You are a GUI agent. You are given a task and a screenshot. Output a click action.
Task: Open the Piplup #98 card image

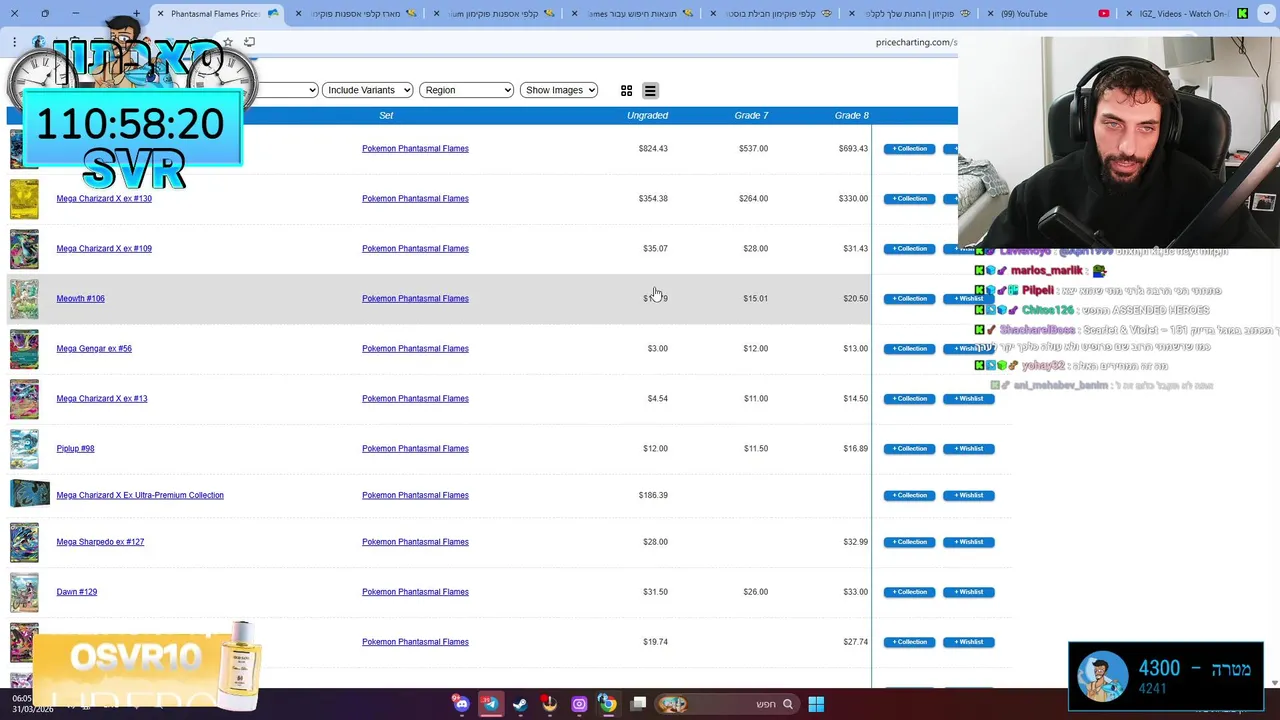pyautogui.click(x=24, y=449)
